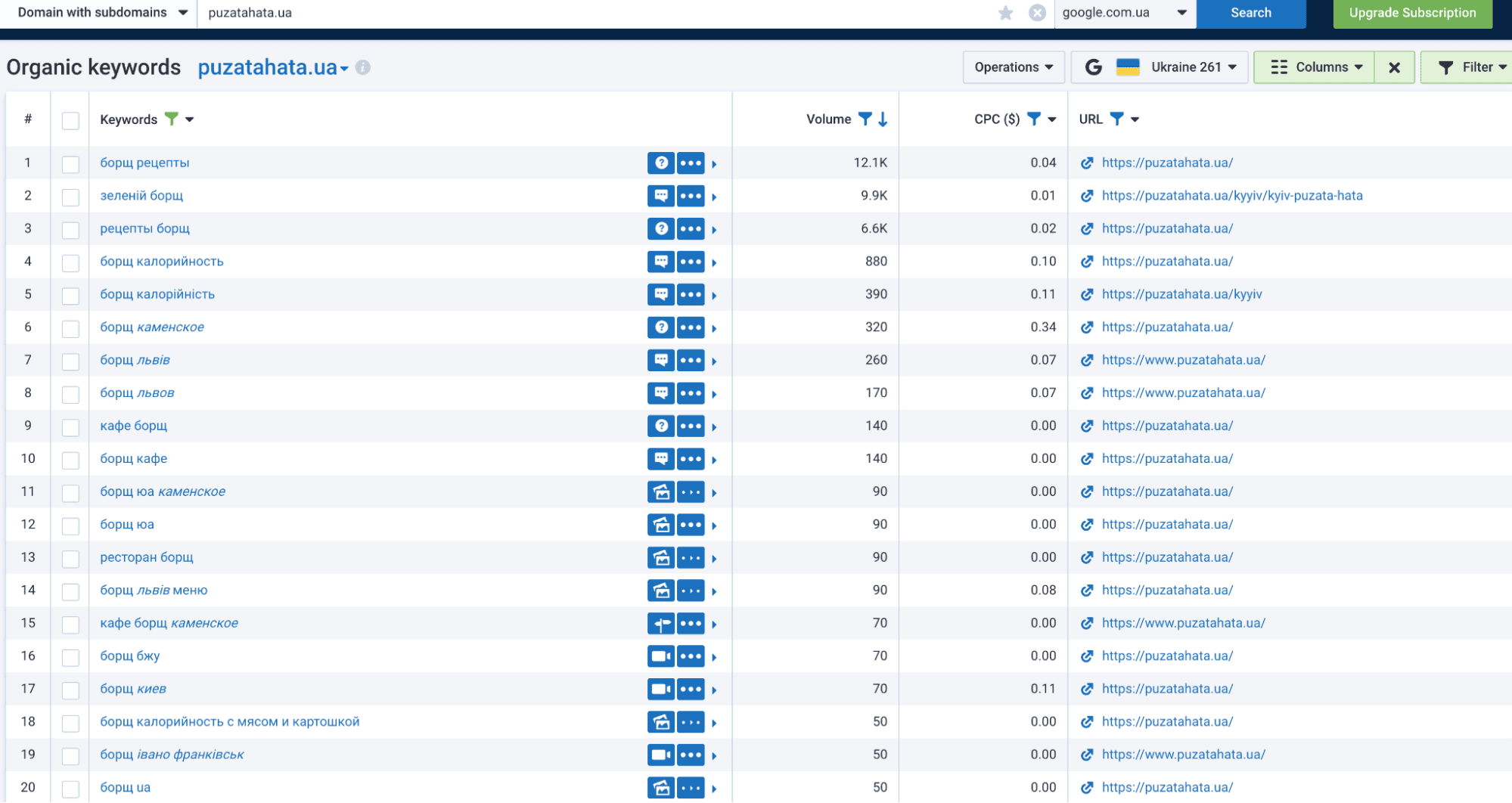
Task: Open the Columns dropdown
Action: point(1315,67)
